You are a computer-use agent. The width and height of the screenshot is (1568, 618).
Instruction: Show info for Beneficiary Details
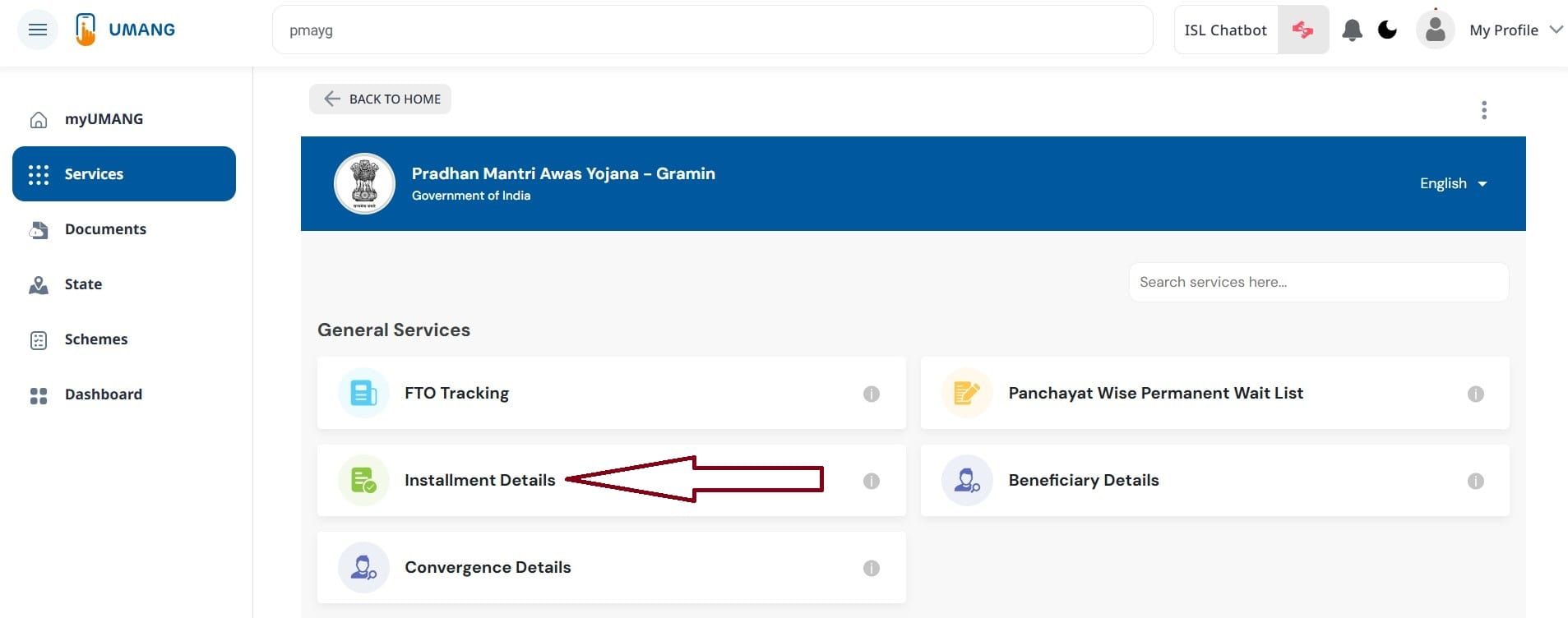(x=1476, y=481)
